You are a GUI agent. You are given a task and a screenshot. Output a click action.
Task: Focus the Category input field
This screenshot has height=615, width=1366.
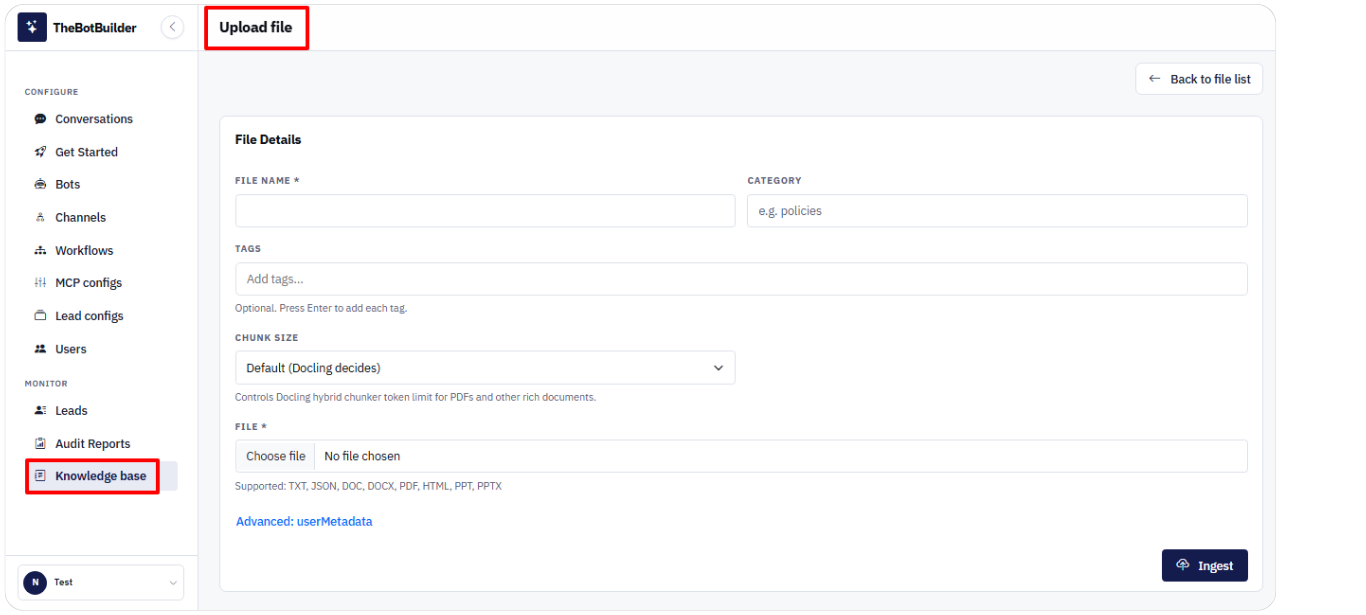click(997, 211)
